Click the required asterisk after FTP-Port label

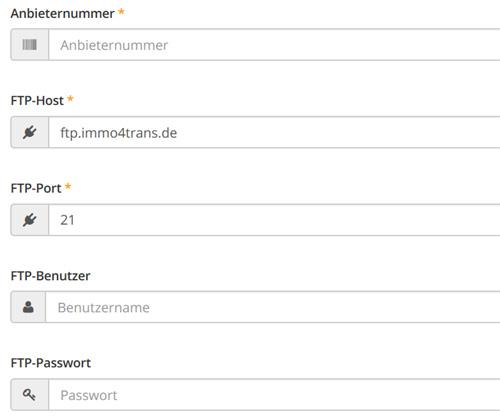pos(68,186)
